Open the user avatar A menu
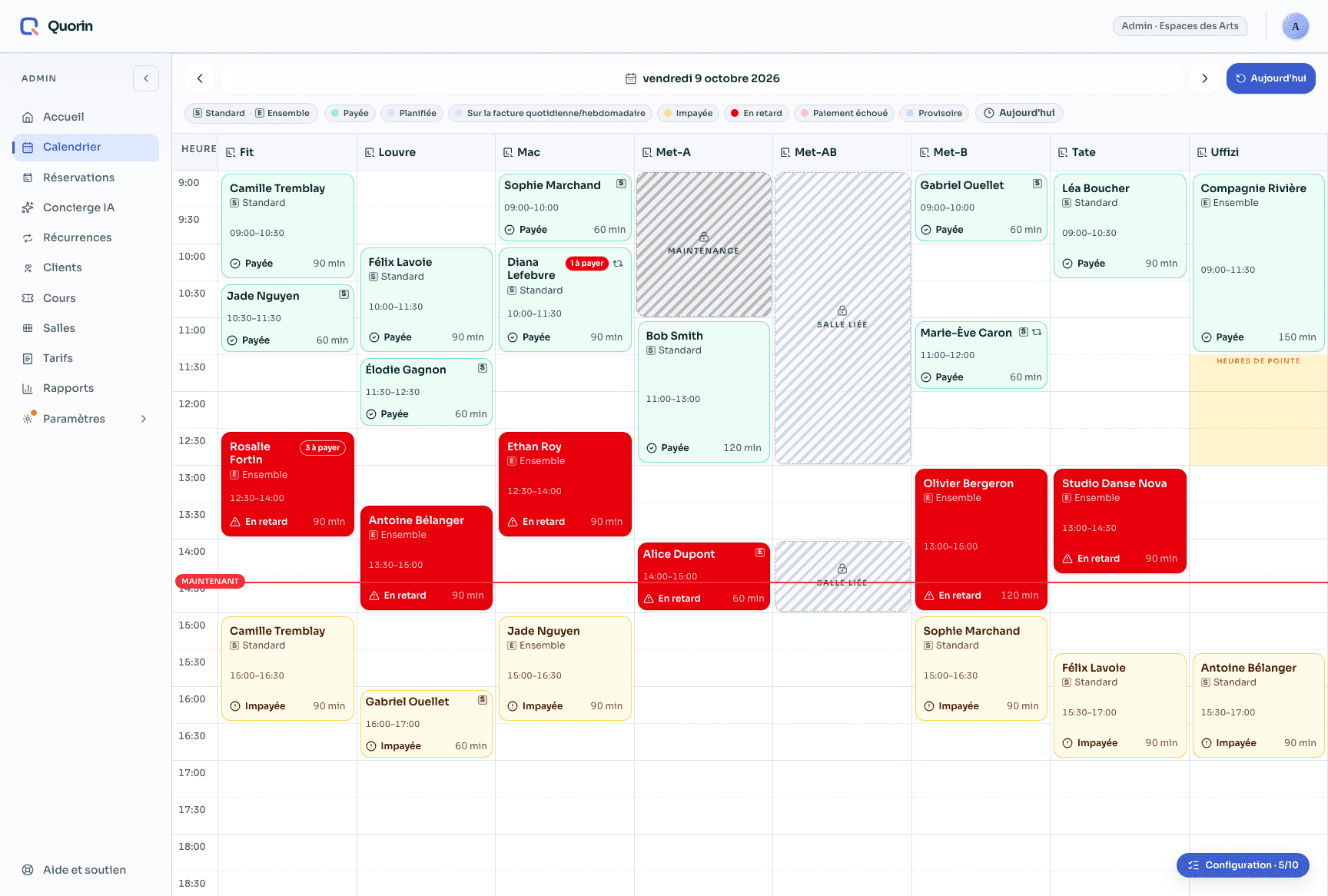This screenshot has width=1328, height=896. [1296, 26]
